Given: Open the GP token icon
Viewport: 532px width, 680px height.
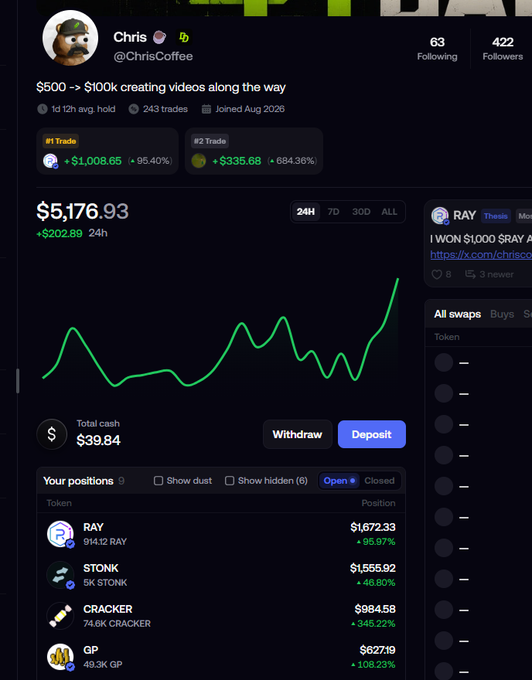Looking at the screenshot, I should point(60,657).
